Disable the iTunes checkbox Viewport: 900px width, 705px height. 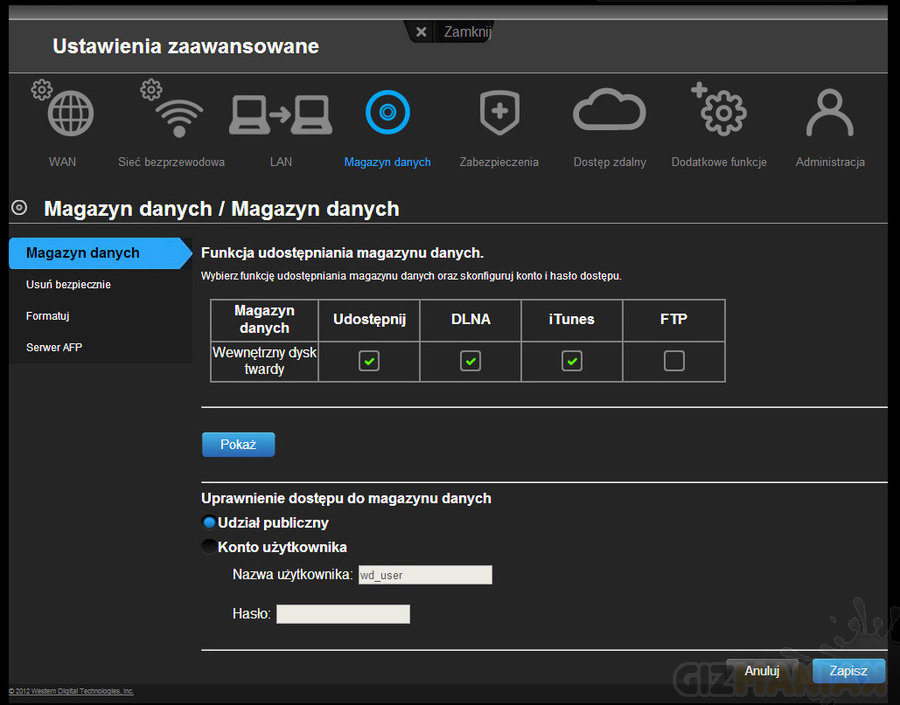572,361
